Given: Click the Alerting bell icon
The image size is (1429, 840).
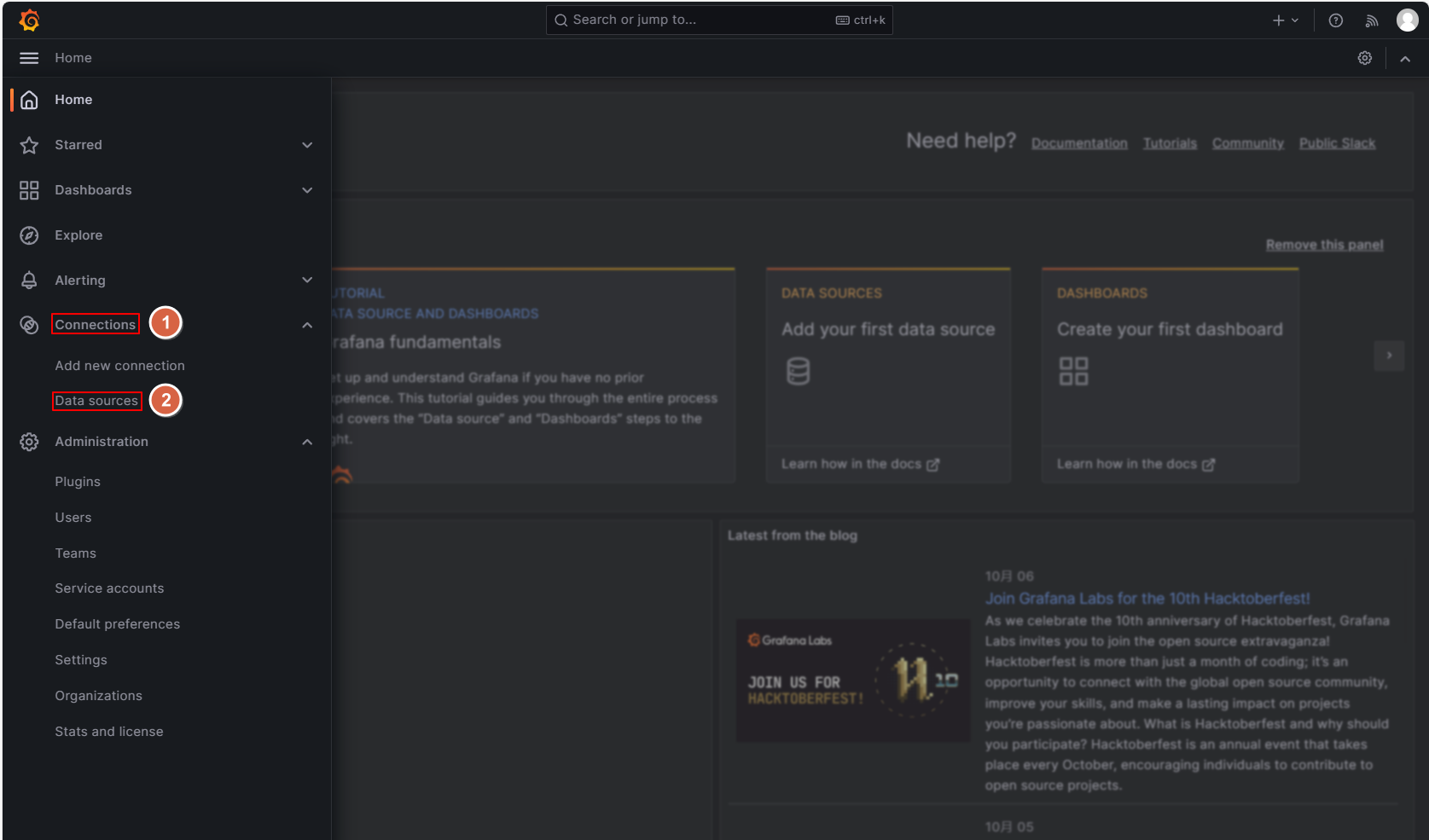Looking at the screenshot, I should tap(29, 281).
